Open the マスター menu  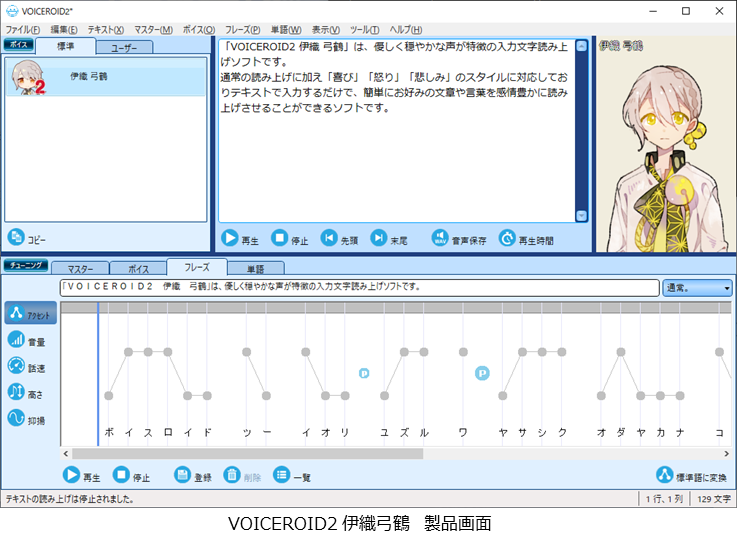pos(153,30)
